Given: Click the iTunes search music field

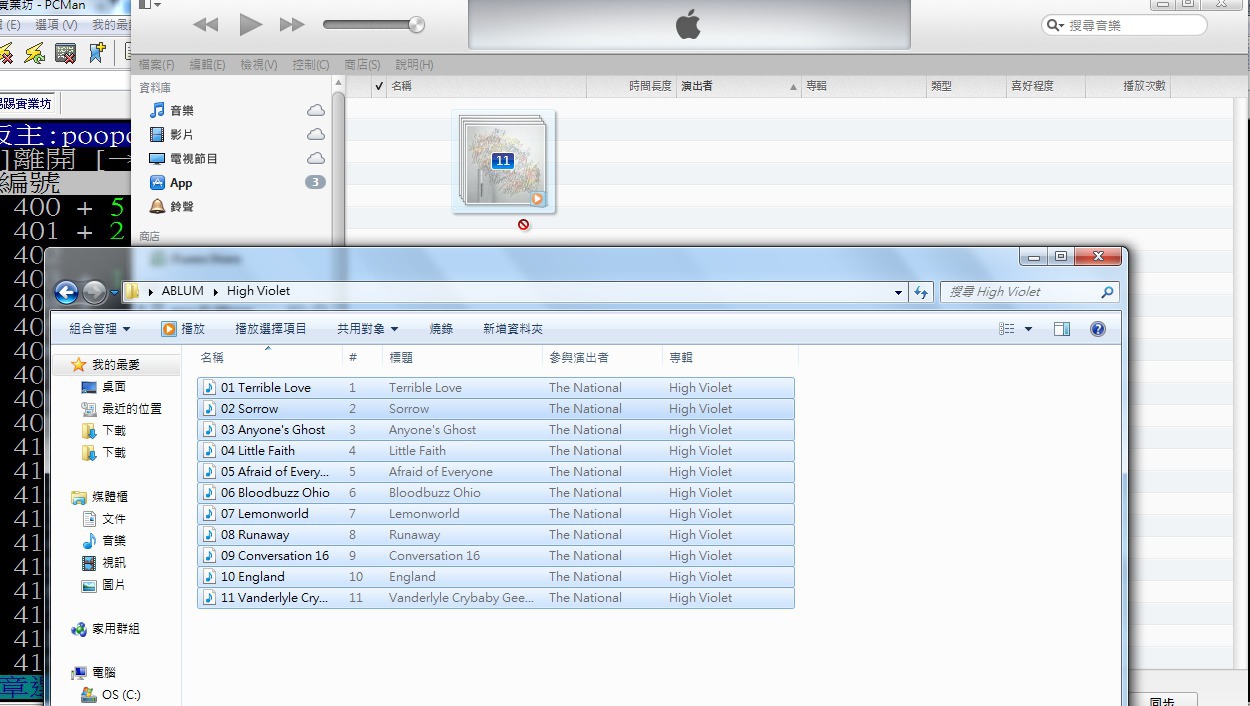Looking at the screenshot, I should tap(1124, 25).
